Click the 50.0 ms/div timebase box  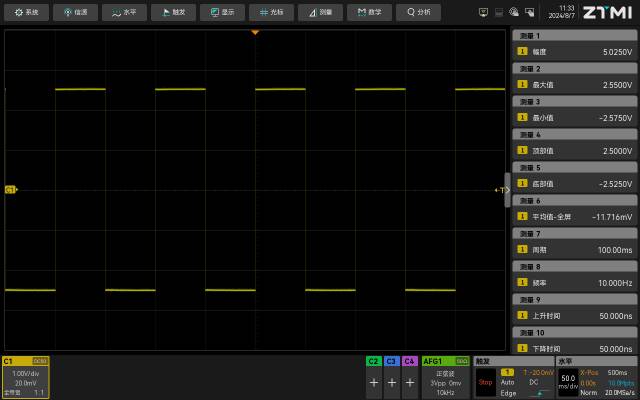[x=568, y=382]
